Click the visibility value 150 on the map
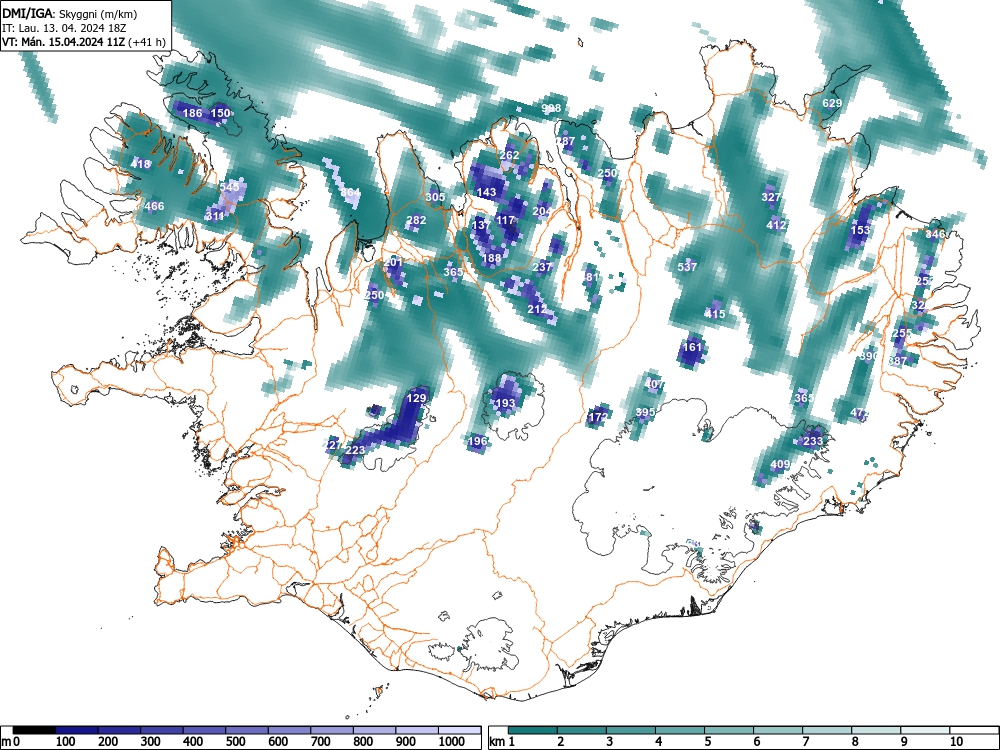 pos(220,113)
